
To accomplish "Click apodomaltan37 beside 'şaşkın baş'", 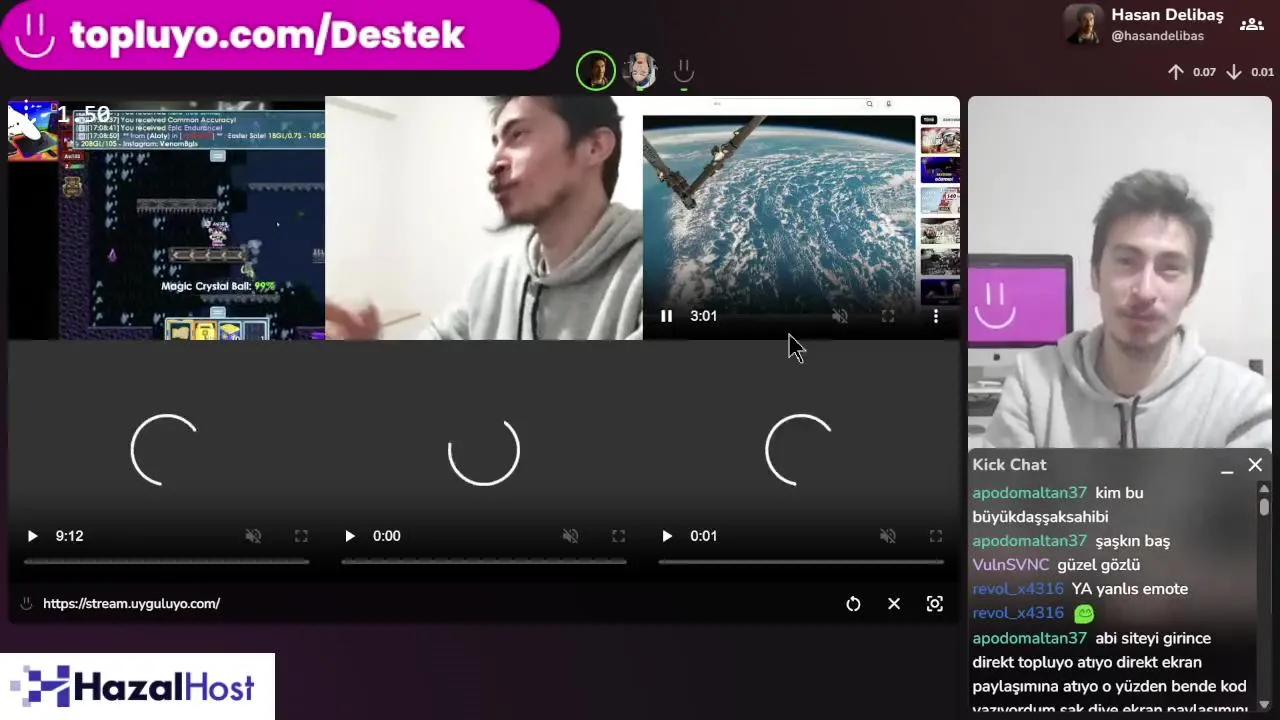I will point(1029,541).
